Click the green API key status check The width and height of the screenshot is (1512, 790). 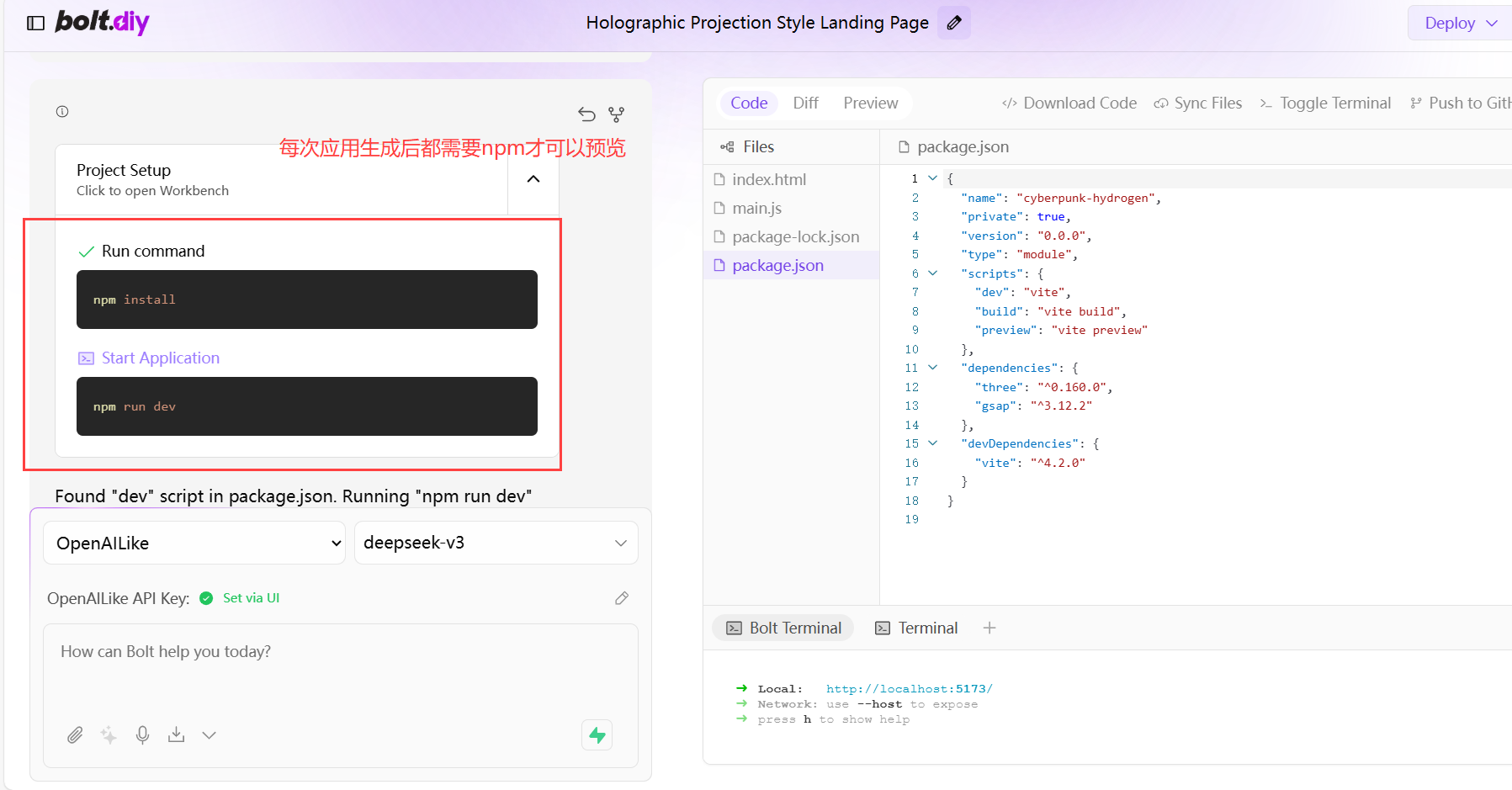pos(206,598)
